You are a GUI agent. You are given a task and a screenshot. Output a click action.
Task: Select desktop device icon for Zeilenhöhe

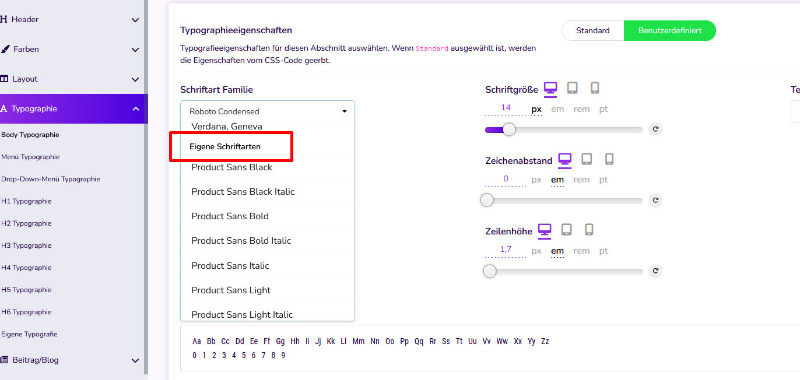point(544,231)
